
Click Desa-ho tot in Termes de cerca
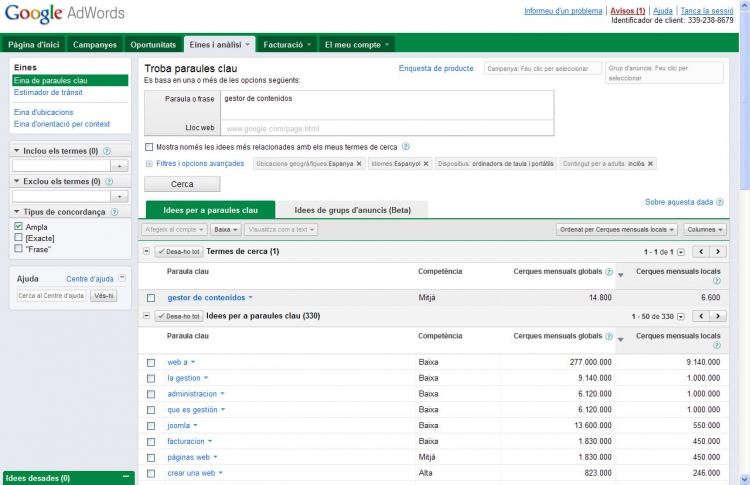tap(179, 252)
